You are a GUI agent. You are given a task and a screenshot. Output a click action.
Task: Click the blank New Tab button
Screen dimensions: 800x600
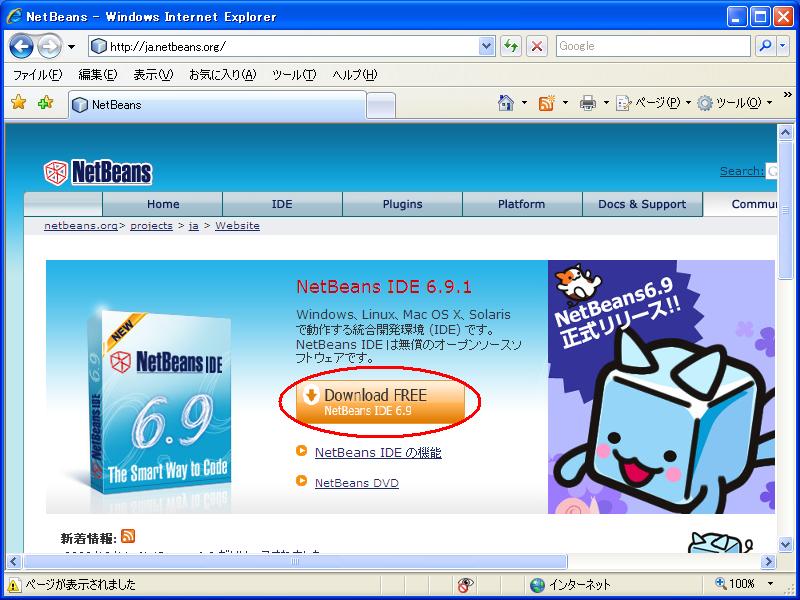381,106
